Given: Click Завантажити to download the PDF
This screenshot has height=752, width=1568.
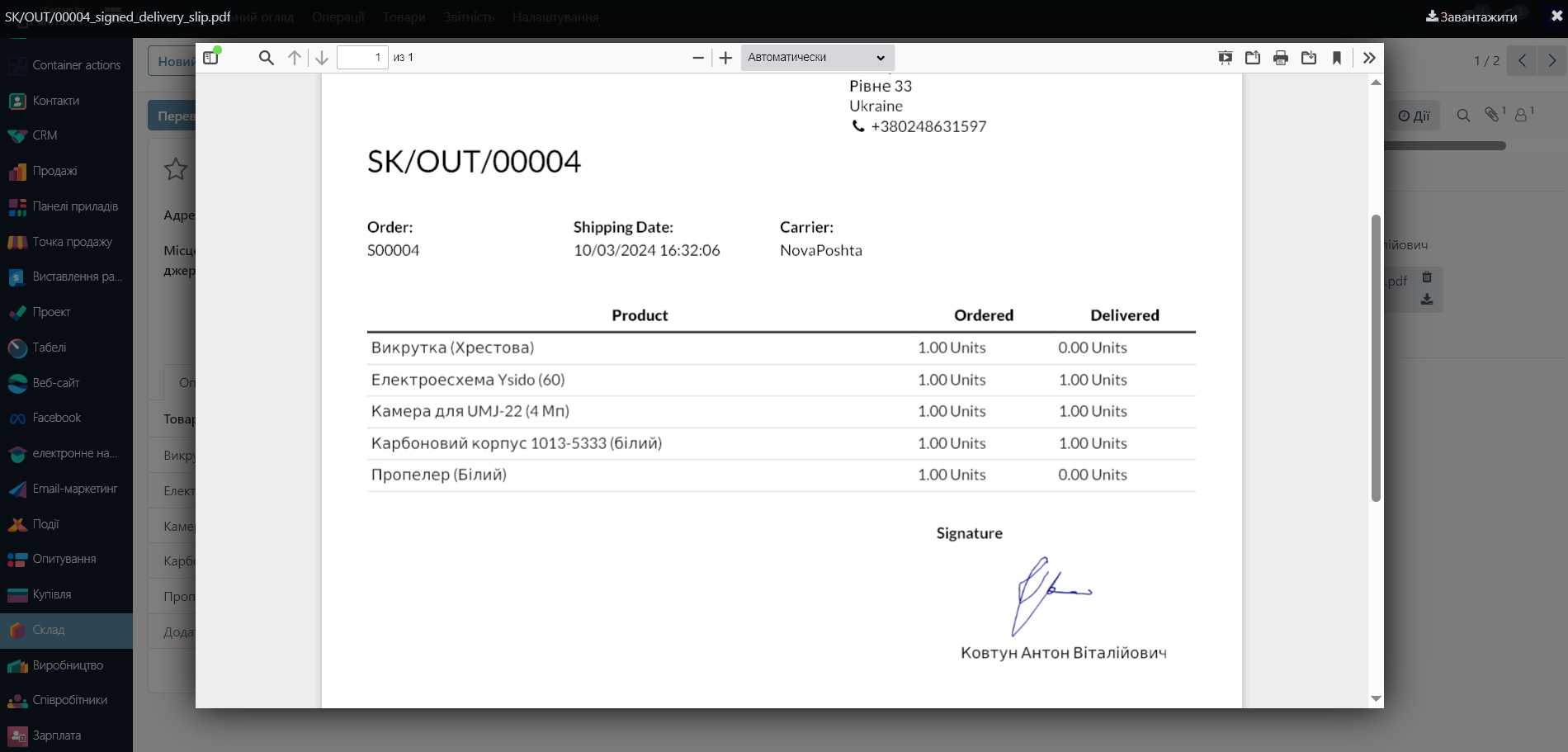Looking at the screenshot, I should 1471,17.
